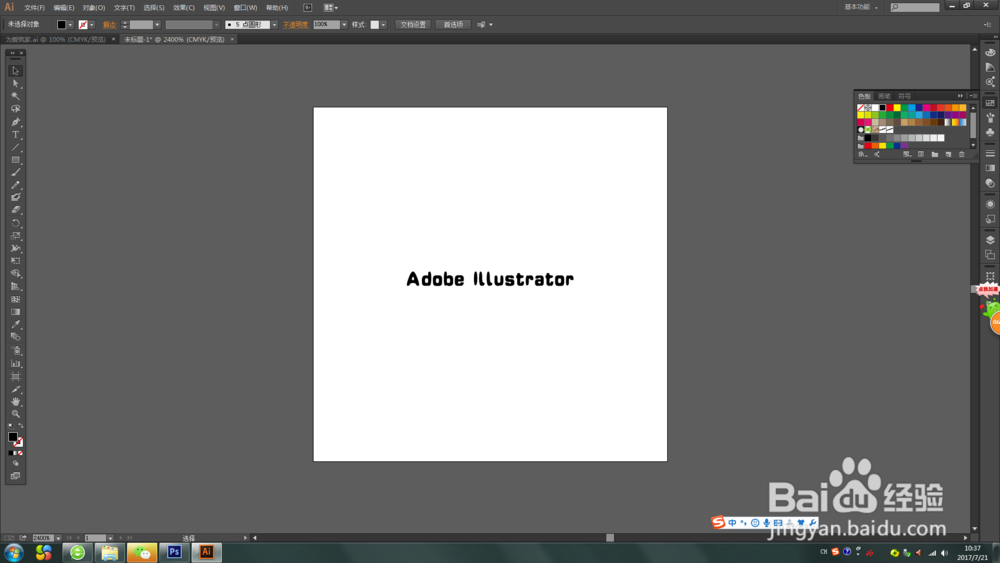Viewport: 1000px width, 563px height.
Task: Open the 对象(O) menu
Action: click(94, 8)
